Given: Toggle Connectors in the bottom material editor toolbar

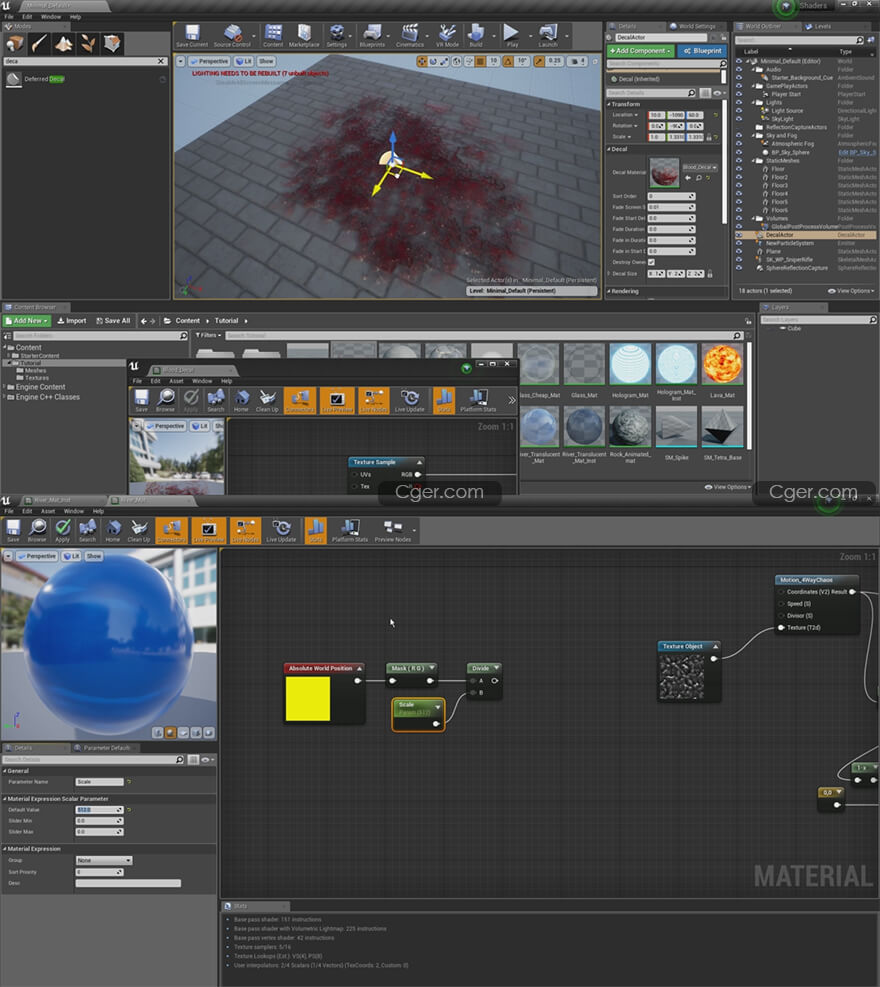Looking at the screenshot, I should click(171, 531).
